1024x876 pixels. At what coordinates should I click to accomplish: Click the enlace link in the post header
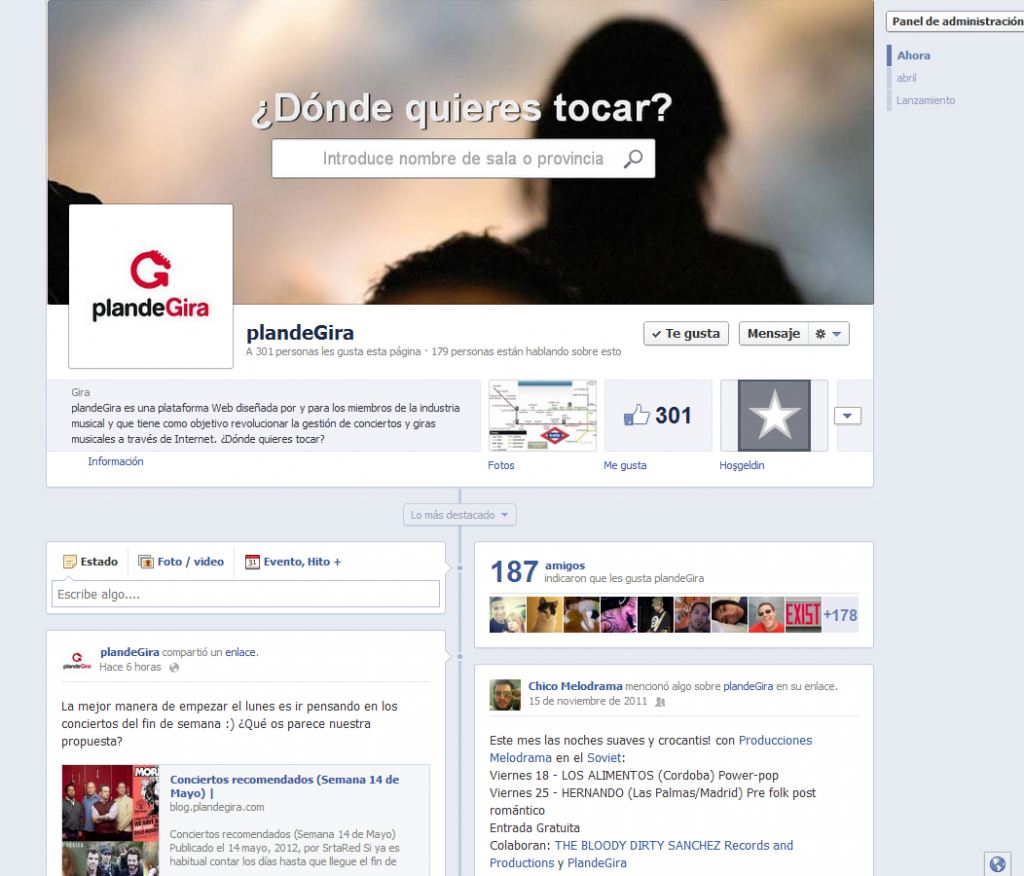coord(240,652)
